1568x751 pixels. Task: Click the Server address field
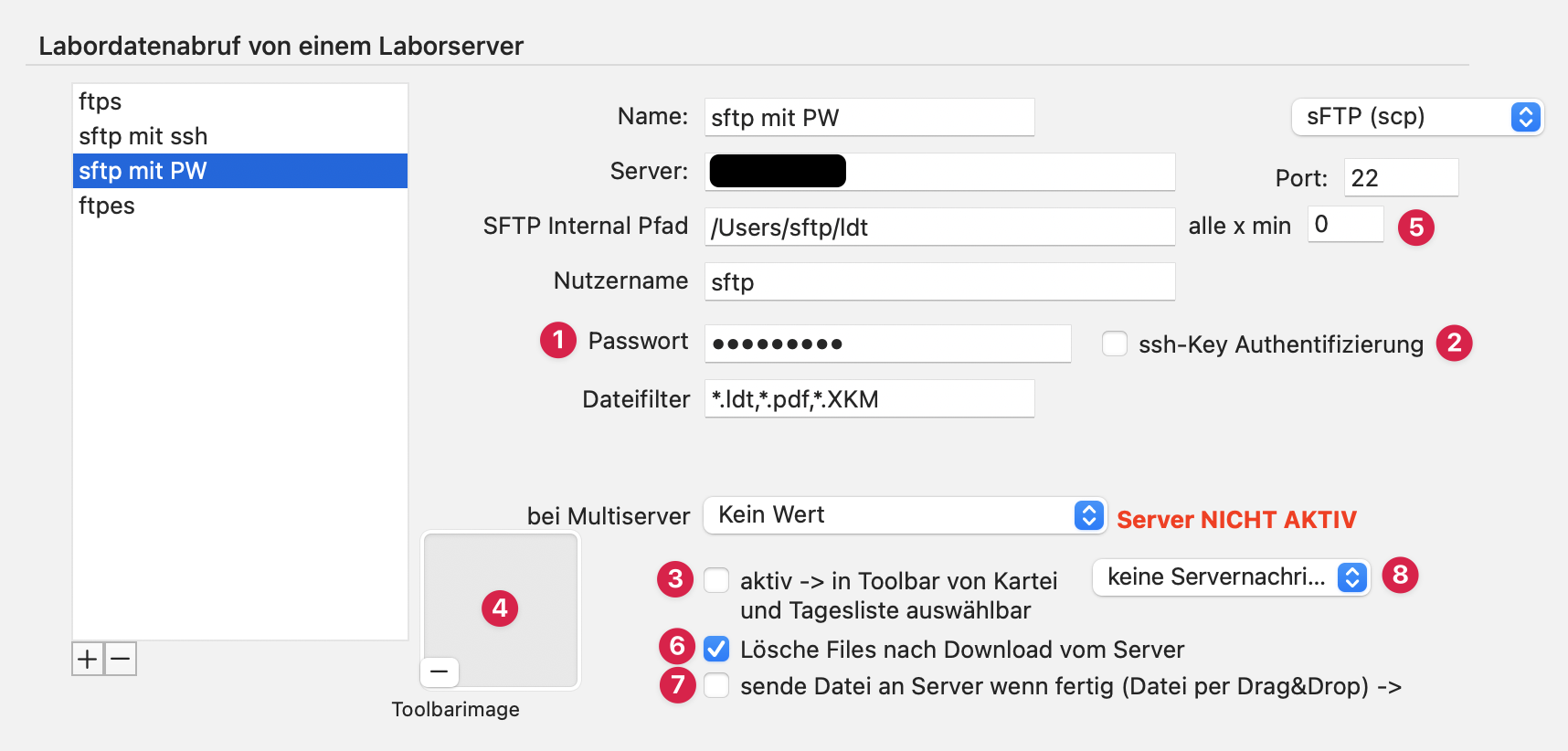pos(940,172)
